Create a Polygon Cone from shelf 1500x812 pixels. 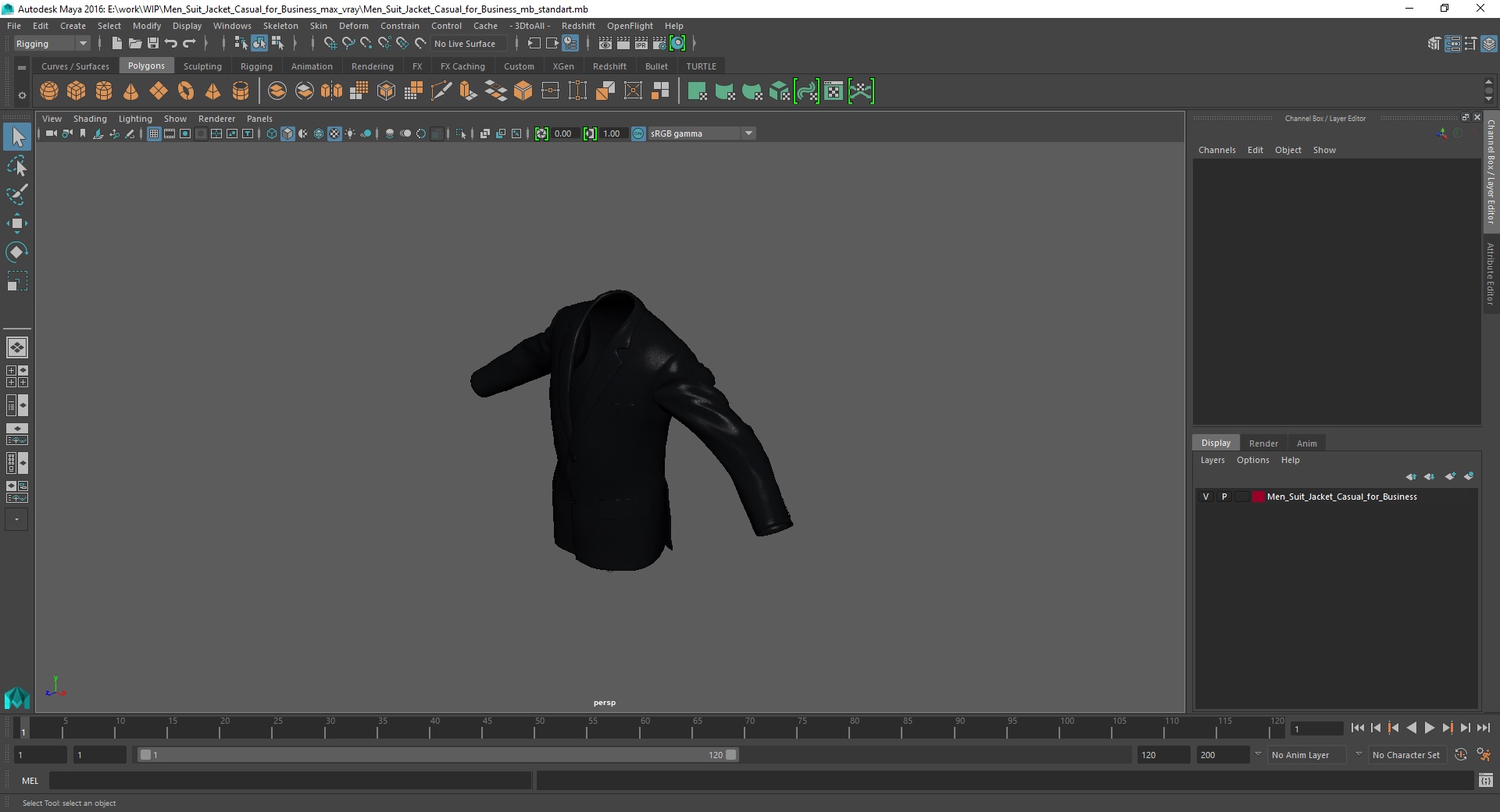pyautogui.click(x=131, y=91)
